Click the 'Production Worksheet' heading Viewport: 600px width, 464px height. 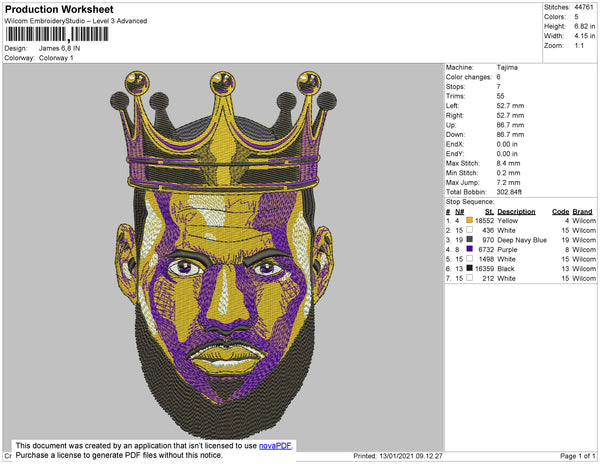click(x=59, y=9)
